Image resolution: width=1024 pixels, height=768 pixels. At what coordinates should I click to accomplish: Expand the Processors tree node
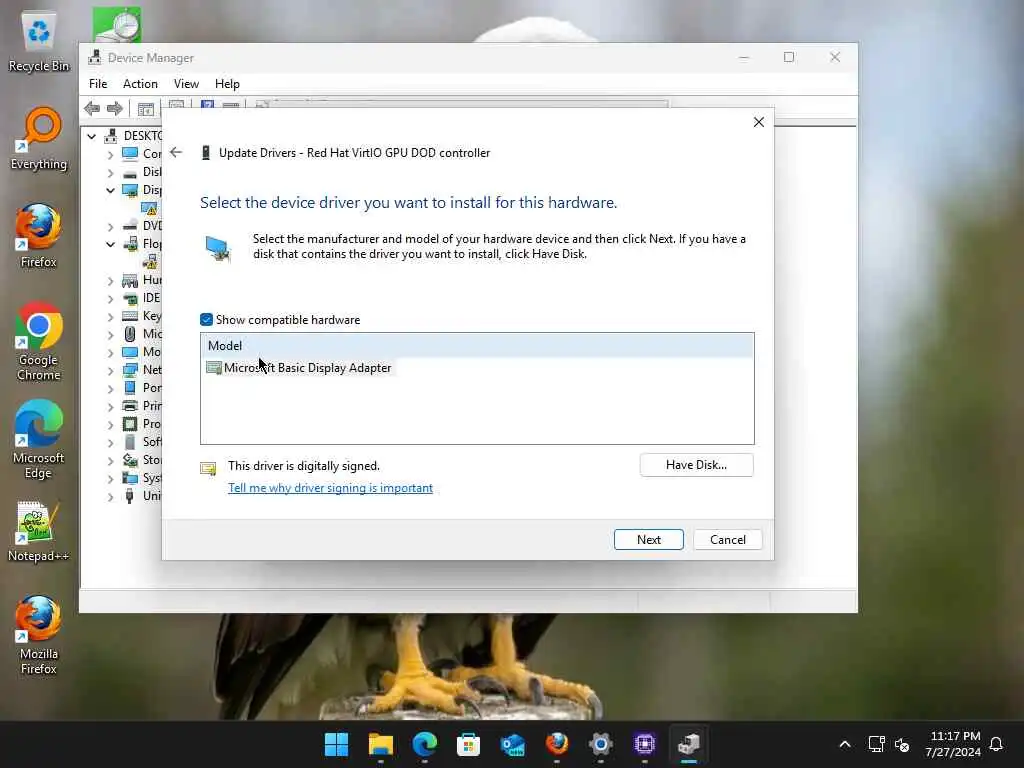110,424
